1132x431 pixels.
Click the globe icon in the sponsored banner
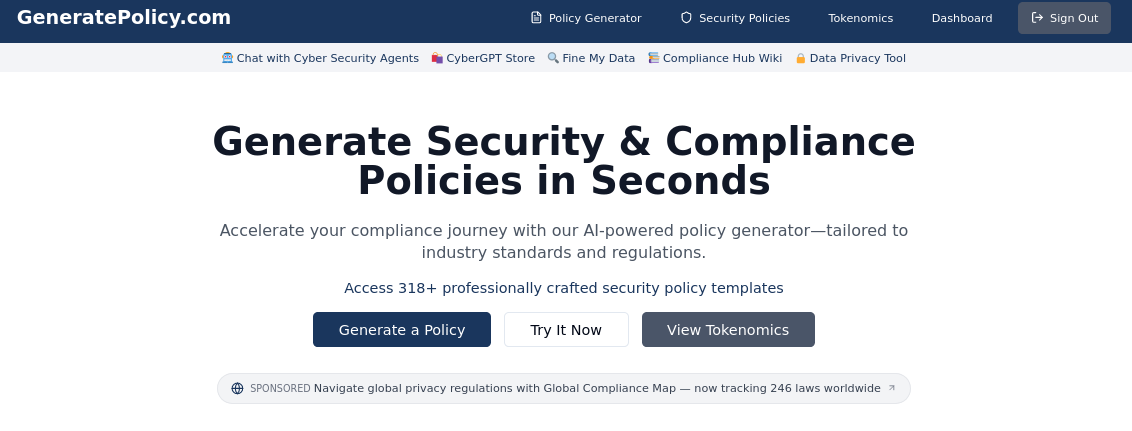click(237, 388)
